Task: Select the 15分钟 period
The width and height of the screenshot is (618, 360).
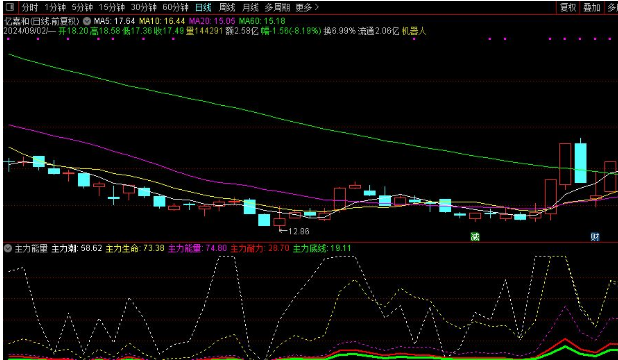Action: 112,7
